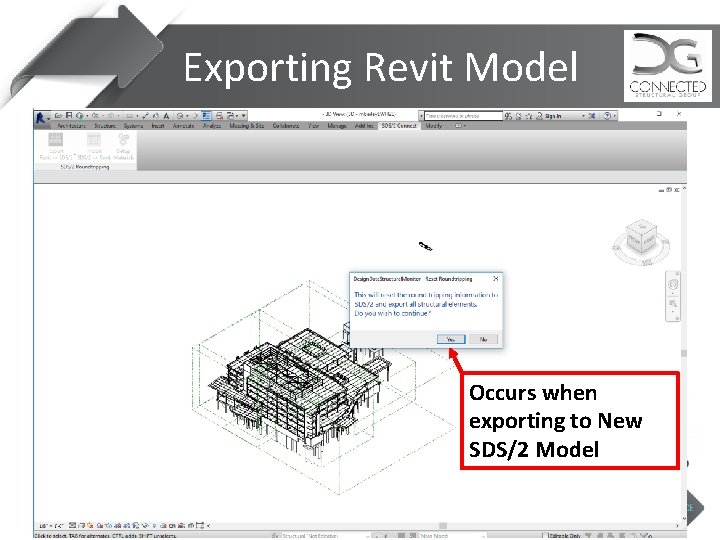
Task: Open the Analyze ribbon tab
Action: click(x=212, y=126)
